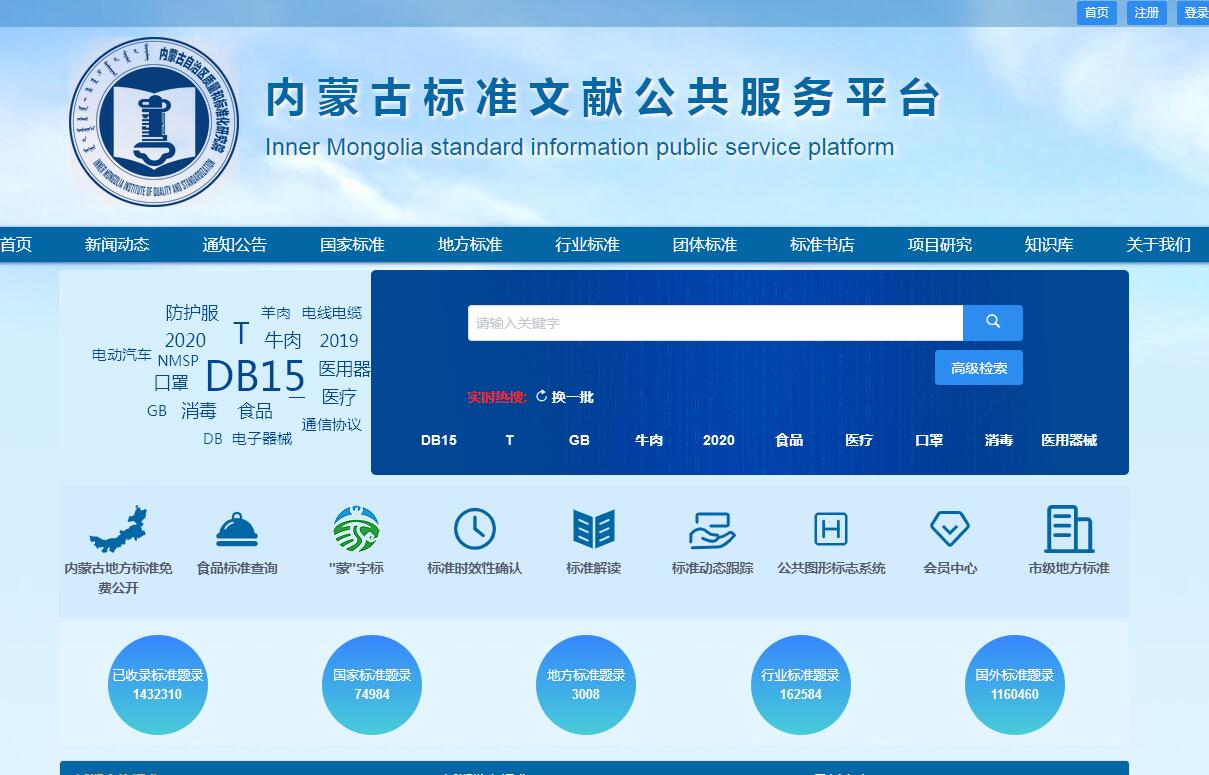
Task: Click 医用器 in the tag cloud
Action: pos(345,369)
